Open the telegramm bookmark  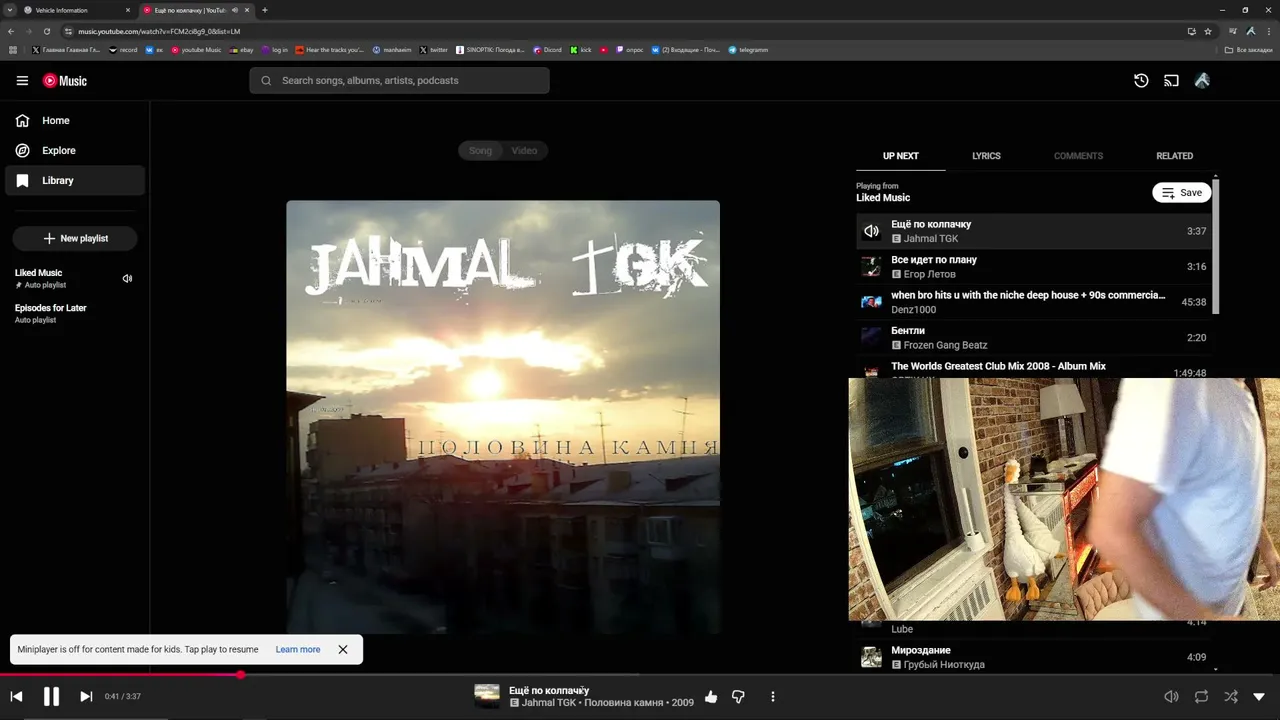(748, 50)
